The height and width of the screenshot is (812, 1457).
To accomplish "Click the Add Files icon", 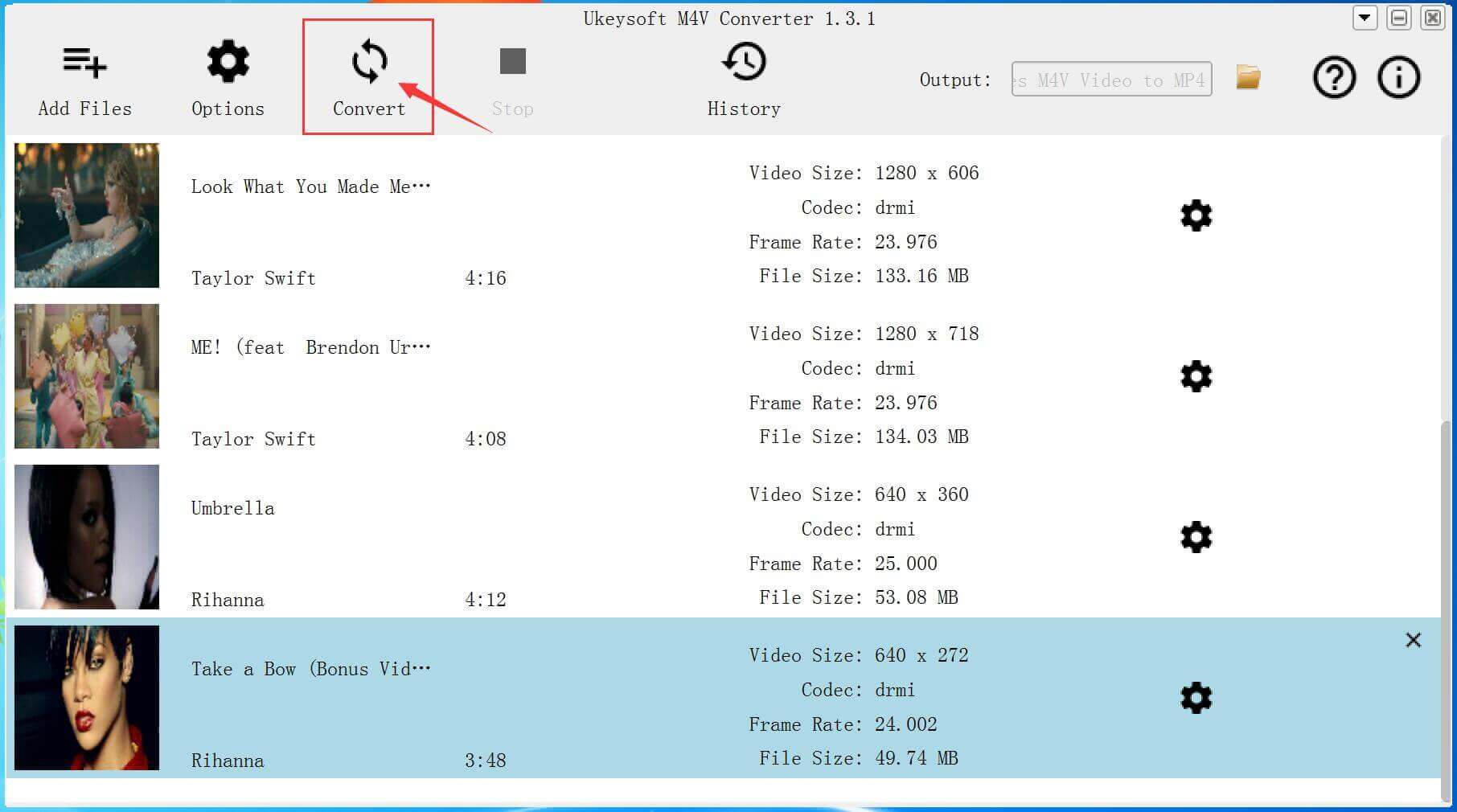I will pyautogui.click(x=84, y=64).
